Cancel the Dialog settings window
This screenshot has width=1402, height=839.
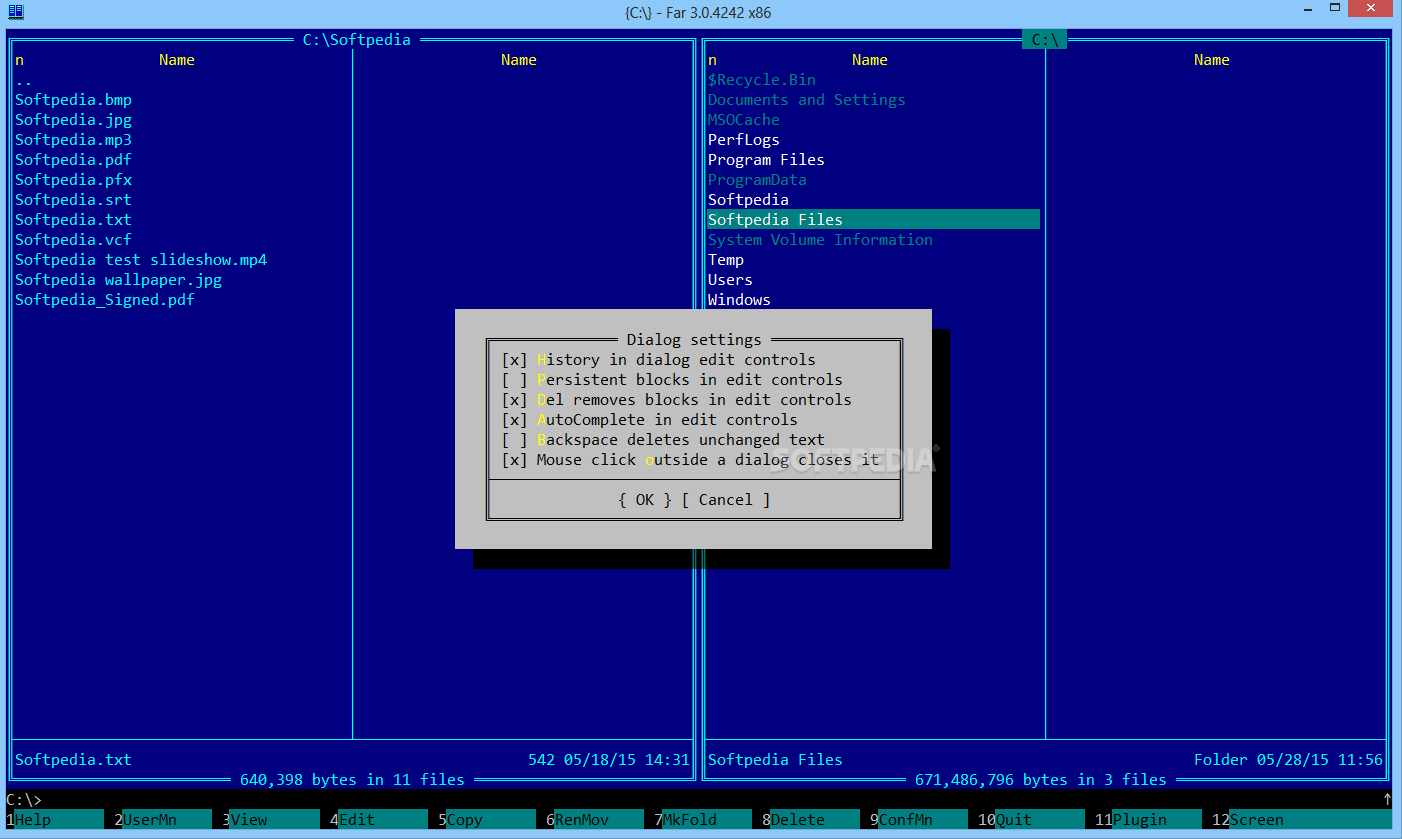[726, 500]
